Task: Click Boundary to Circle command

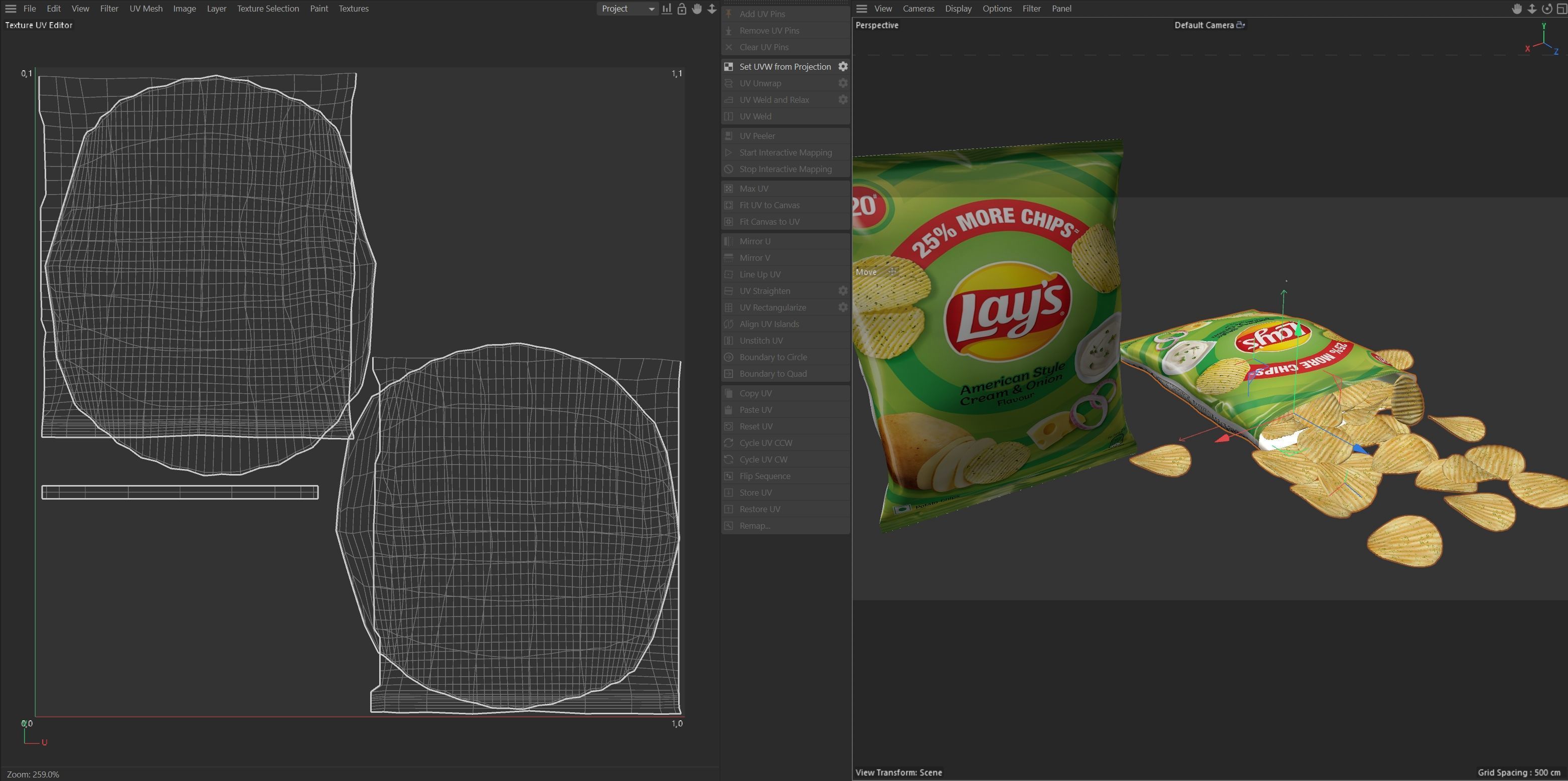Action: point(786,357)
